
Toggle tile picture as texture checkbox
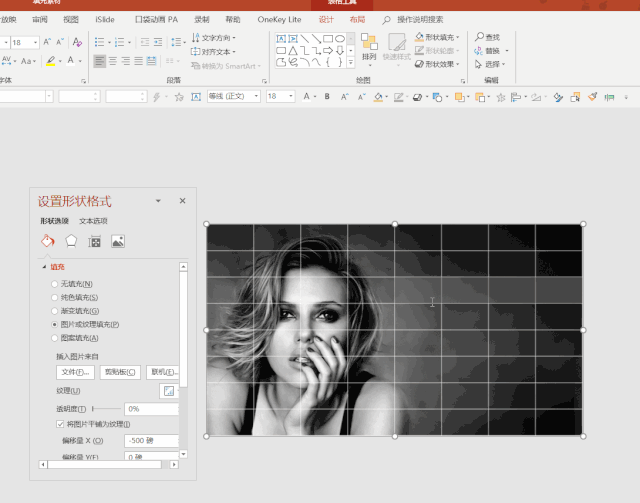click(60, 424)
